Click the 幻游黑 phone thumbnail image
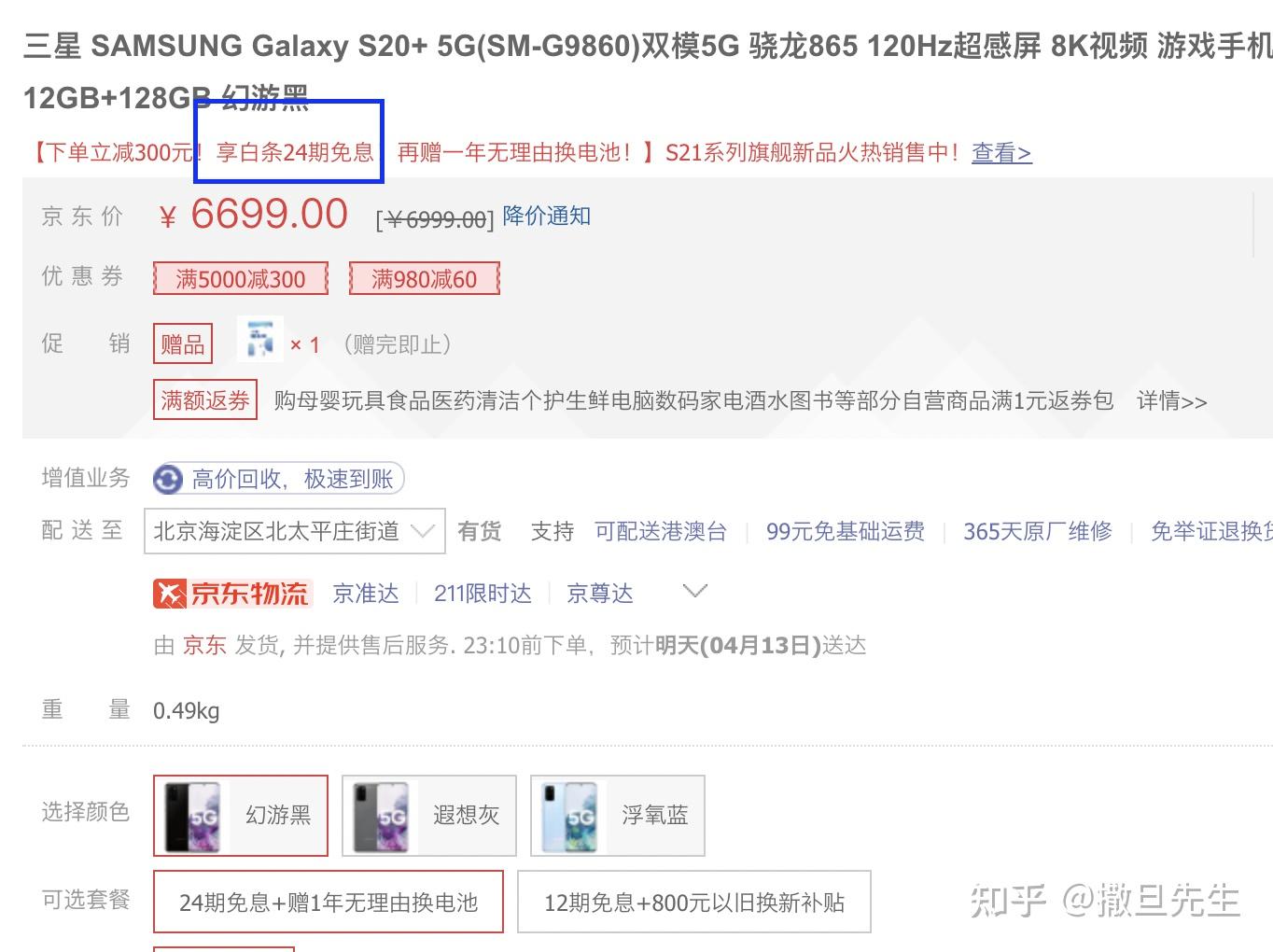1273x952 pixels. point(192,816)
